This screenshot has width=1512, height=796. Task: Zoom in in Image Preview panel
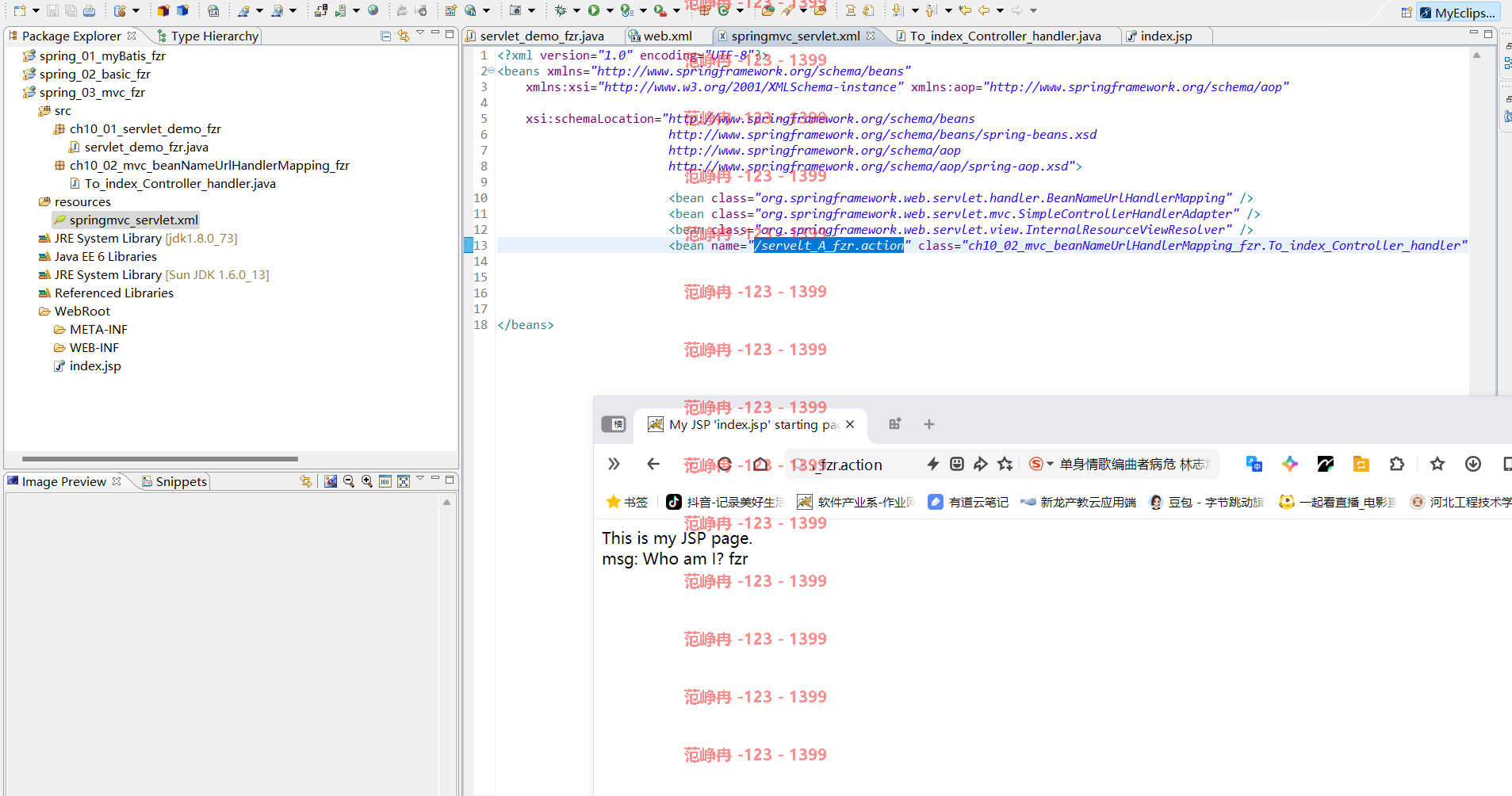pos(367,481)
